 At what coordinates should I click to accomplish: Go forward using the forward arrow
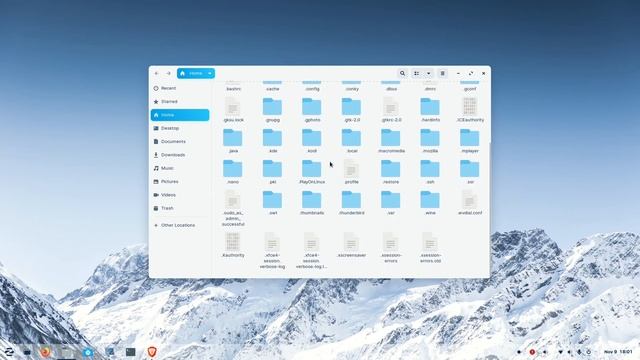tap(168, 73)
